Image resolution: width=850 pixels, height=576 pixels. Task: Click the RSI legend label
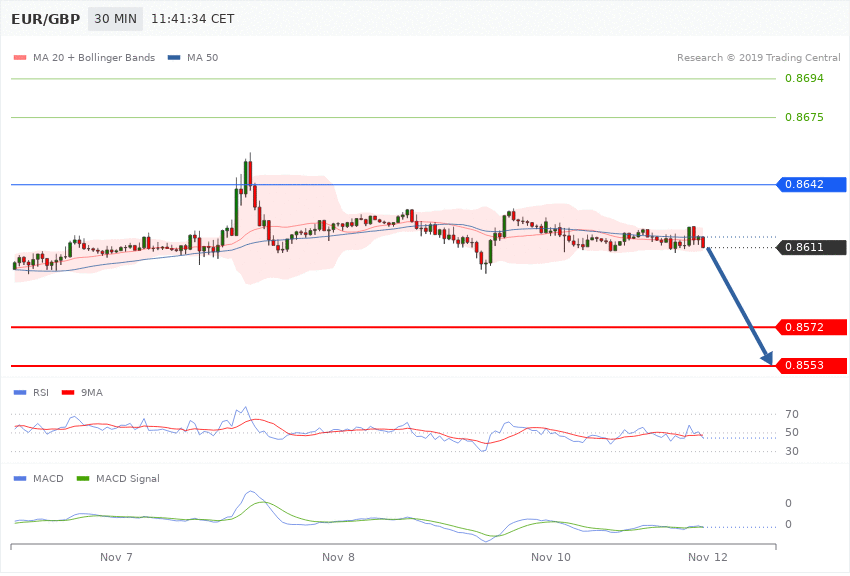click(41, 392)
